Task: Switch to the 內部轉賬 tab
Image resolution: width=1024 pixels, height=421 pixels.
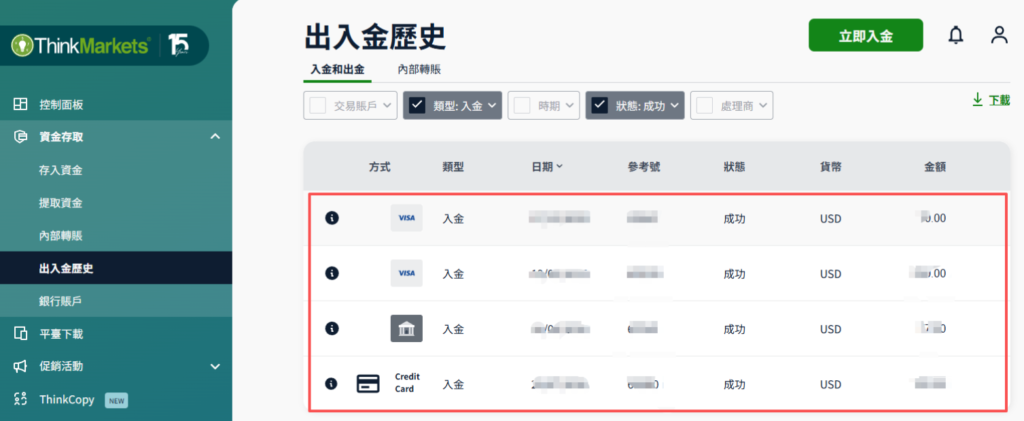Action: click(419, 69)
